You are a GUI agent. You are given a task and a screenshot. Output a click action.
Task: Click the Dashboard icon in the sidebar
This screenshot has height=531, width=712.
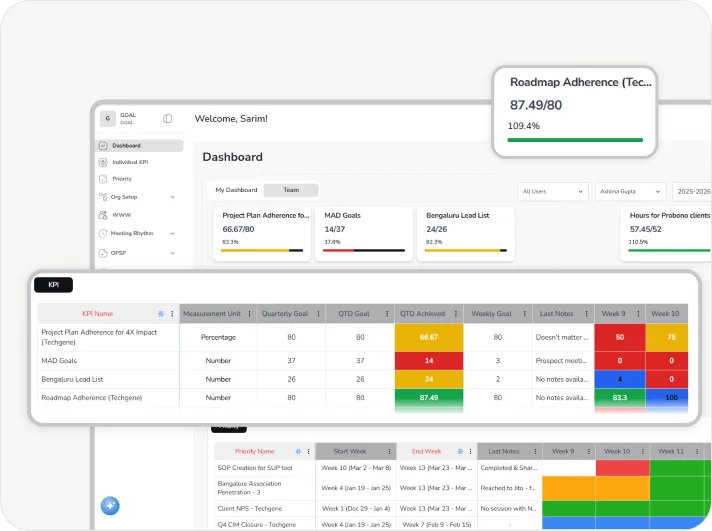coord(103,146)
